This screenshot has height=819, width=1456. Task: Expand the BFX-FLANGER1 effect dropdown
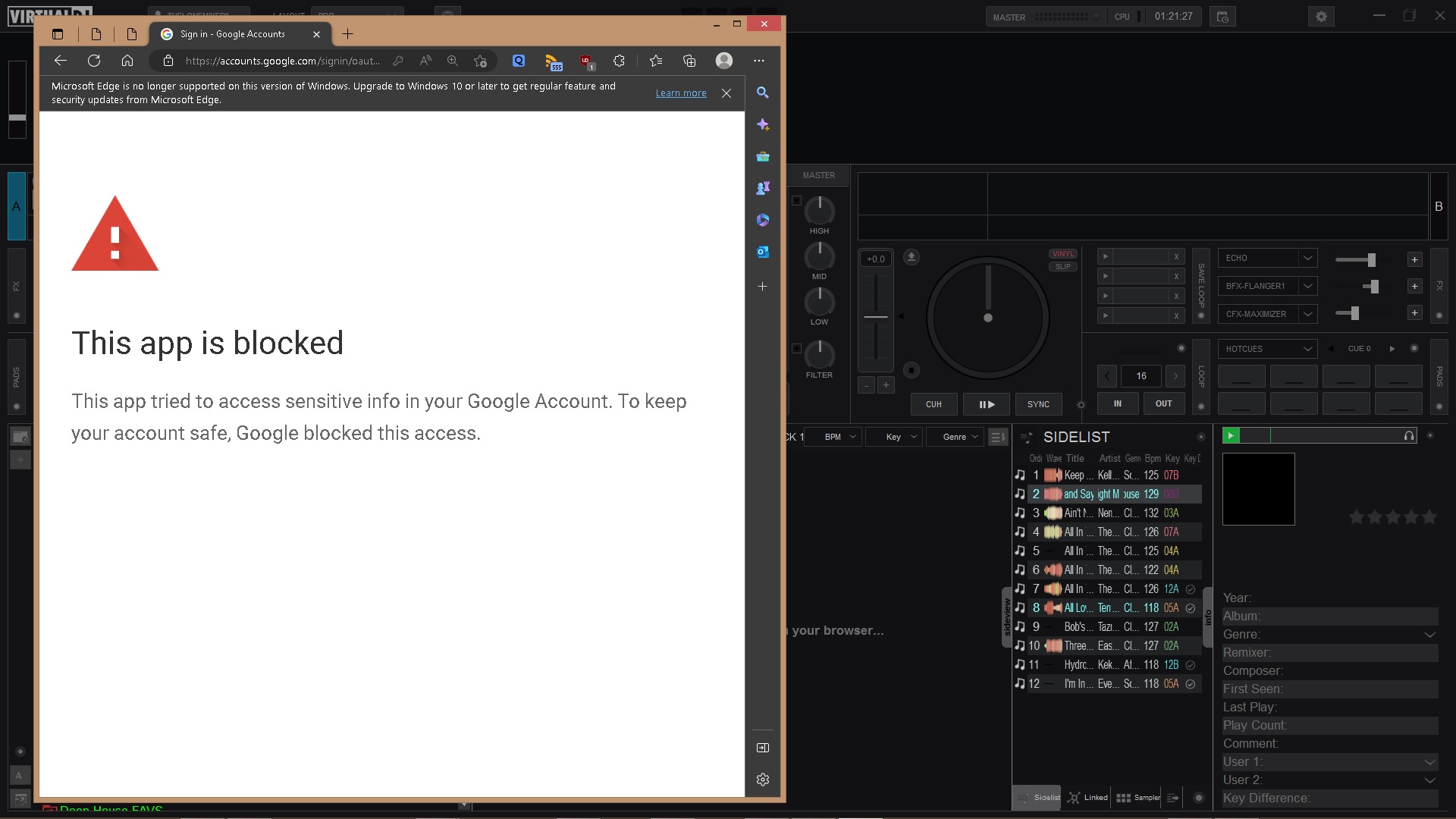[x=1307, y=286]
